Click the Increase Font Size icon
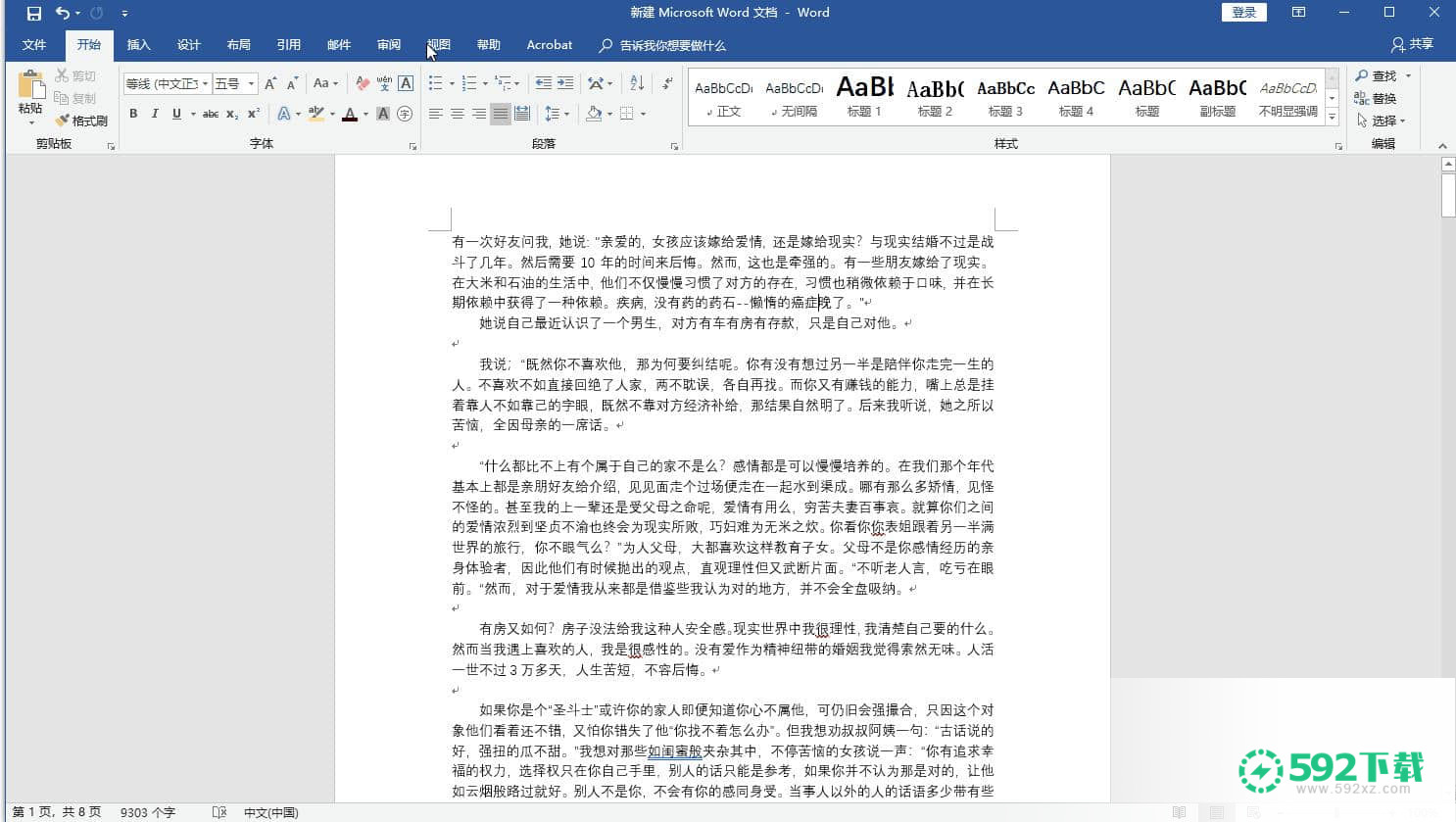This screenshot has width=1456, height=822. tap(270, 83)
